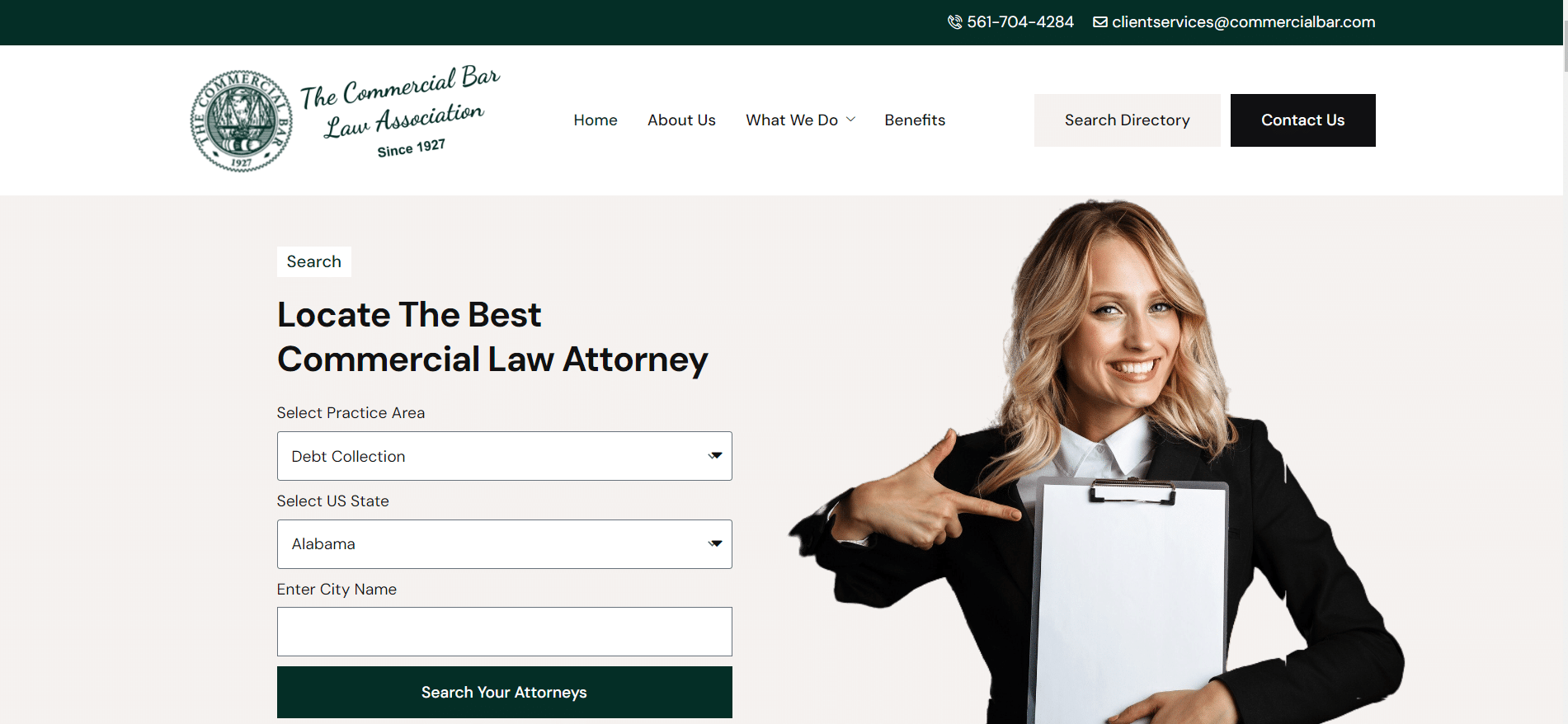This screenshot has width=1568, height=724.
Task: Click the clientservices email address link
Action: (1243, 22)
